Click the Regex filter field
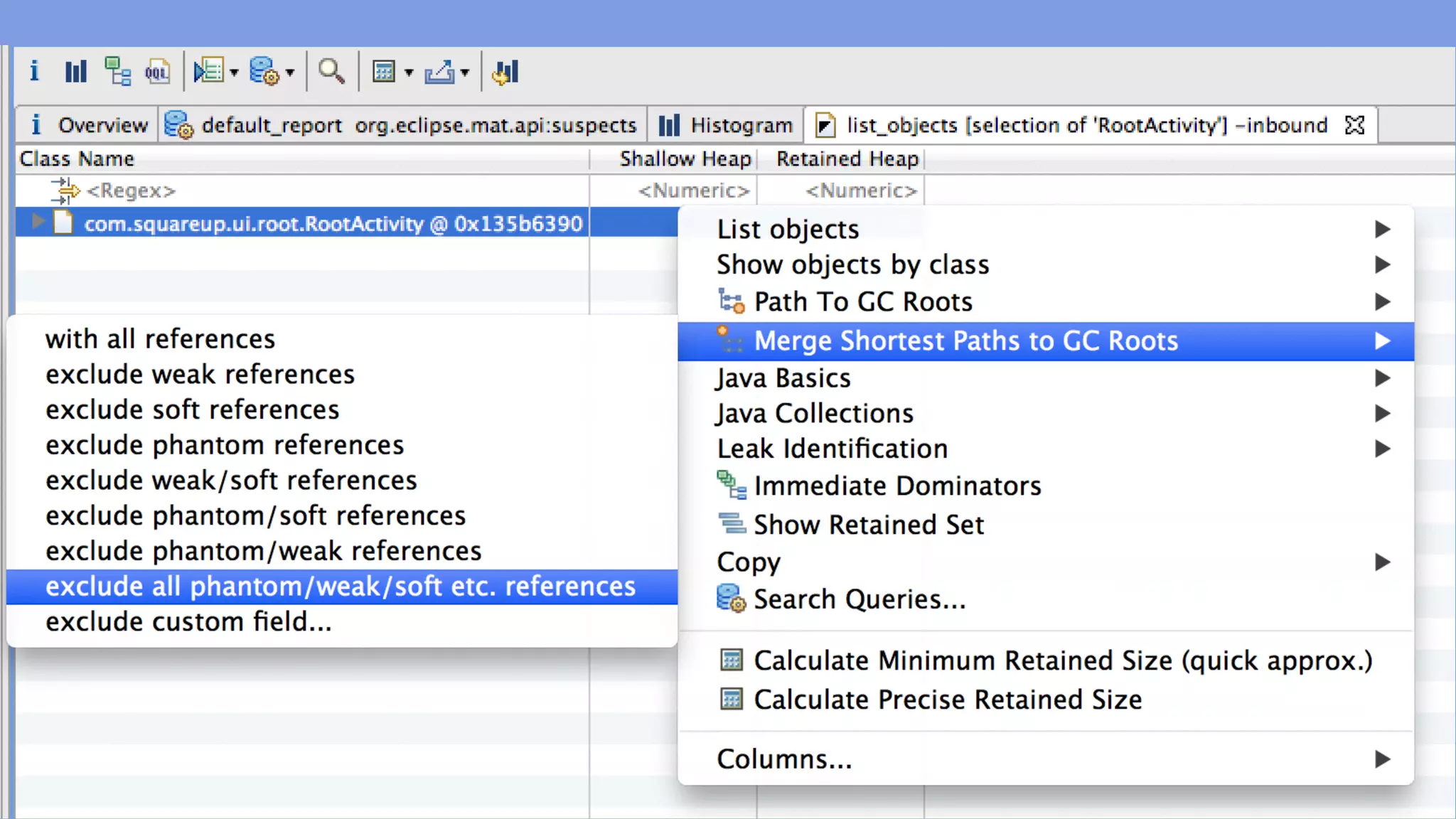The height and width of the screenshot is (819, 1456). [131, 191]
